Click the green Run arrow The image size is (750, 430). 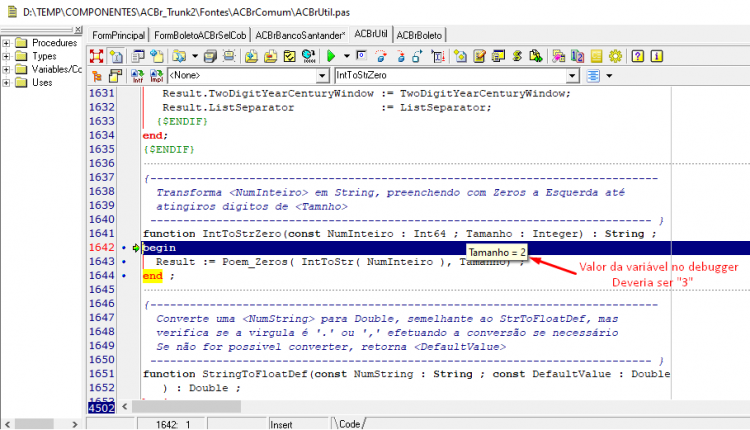tap(331, 56)
